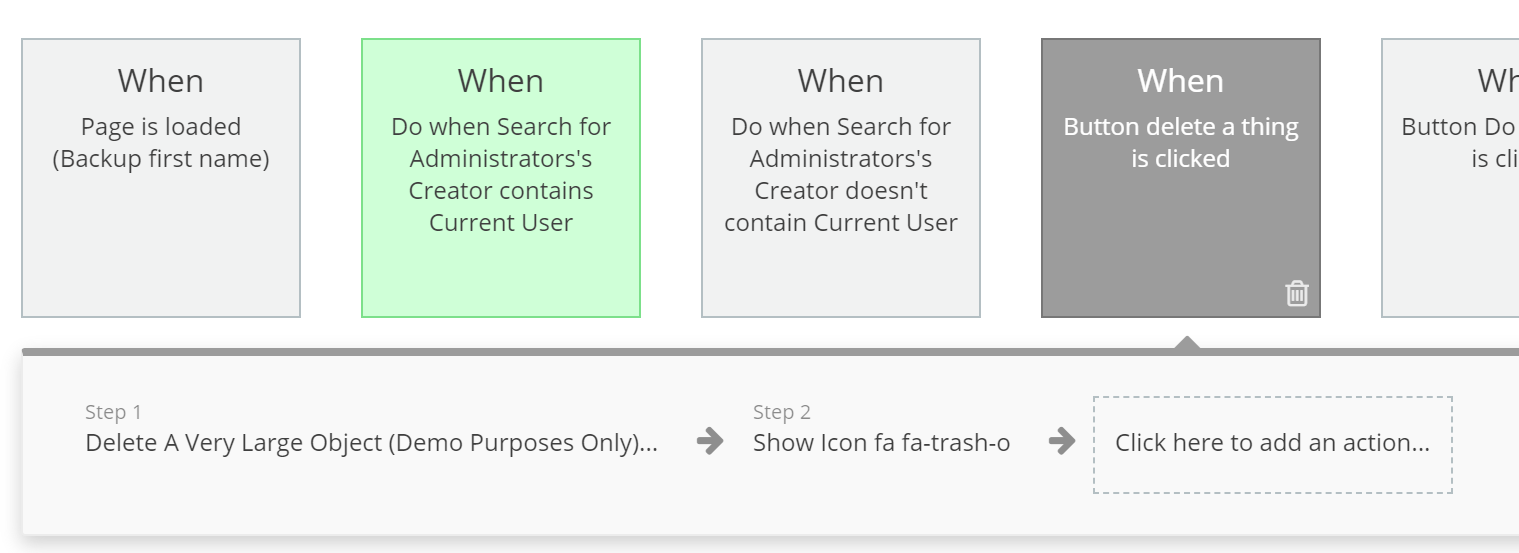Viewport: 1519px width, 553px height.
Task: Select the 'doesn't contain Current User' event
Action: (x=841, y=178)
